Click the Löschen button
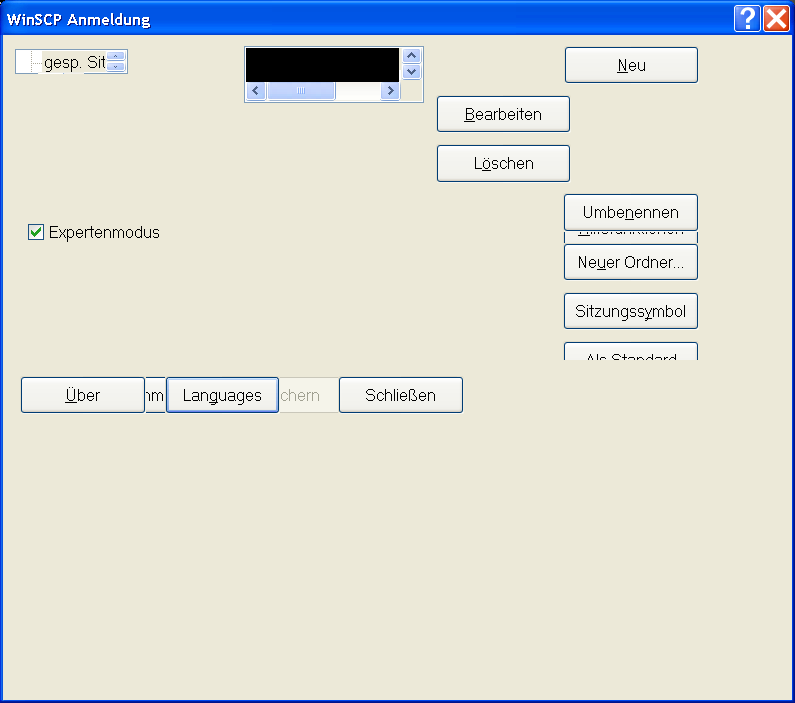This screenshot has height=703, width=795. coord(503,163)
